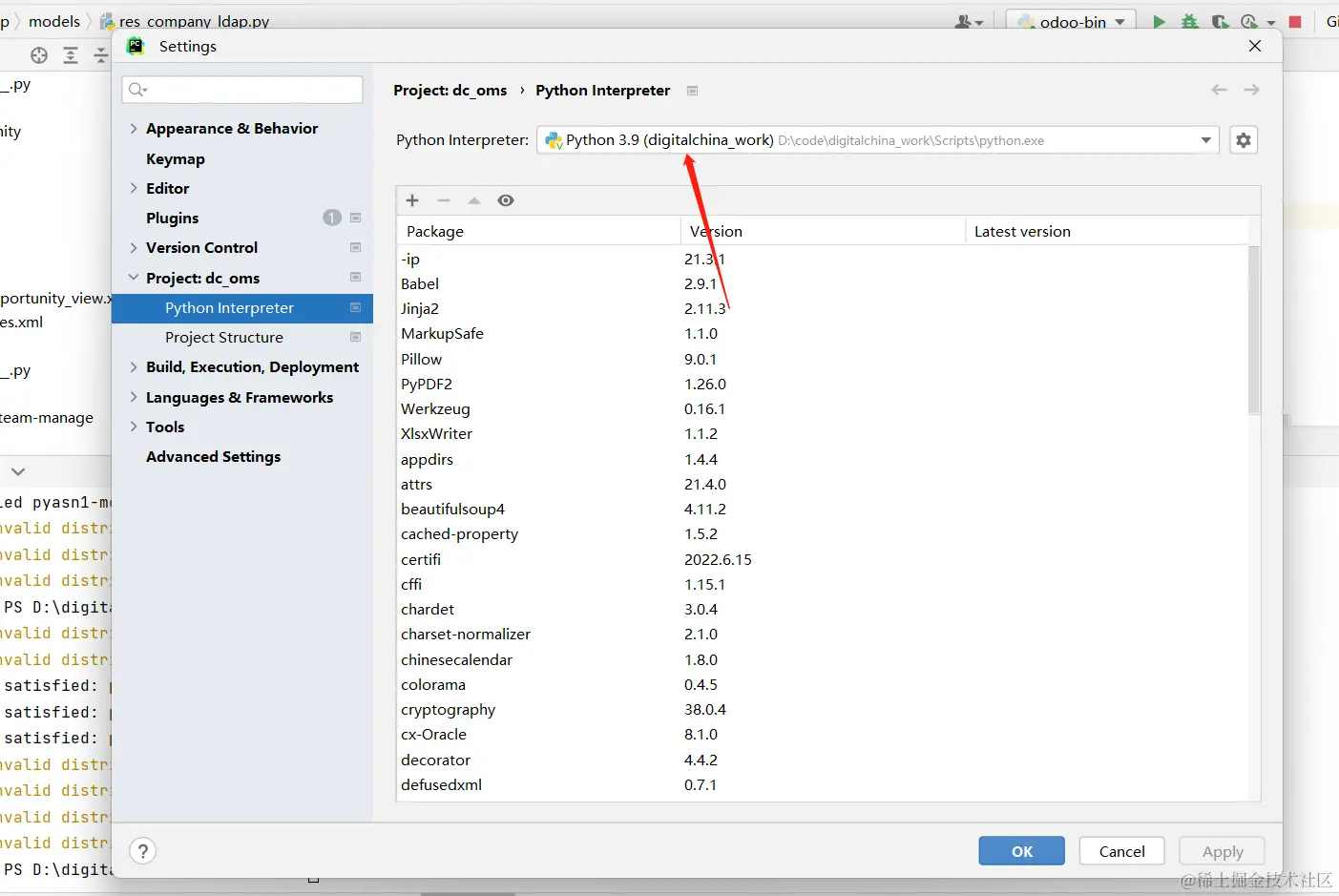Click the Apply button
The width and height of the screenshot is (1339, 896).
click(x=1223, y=851)
